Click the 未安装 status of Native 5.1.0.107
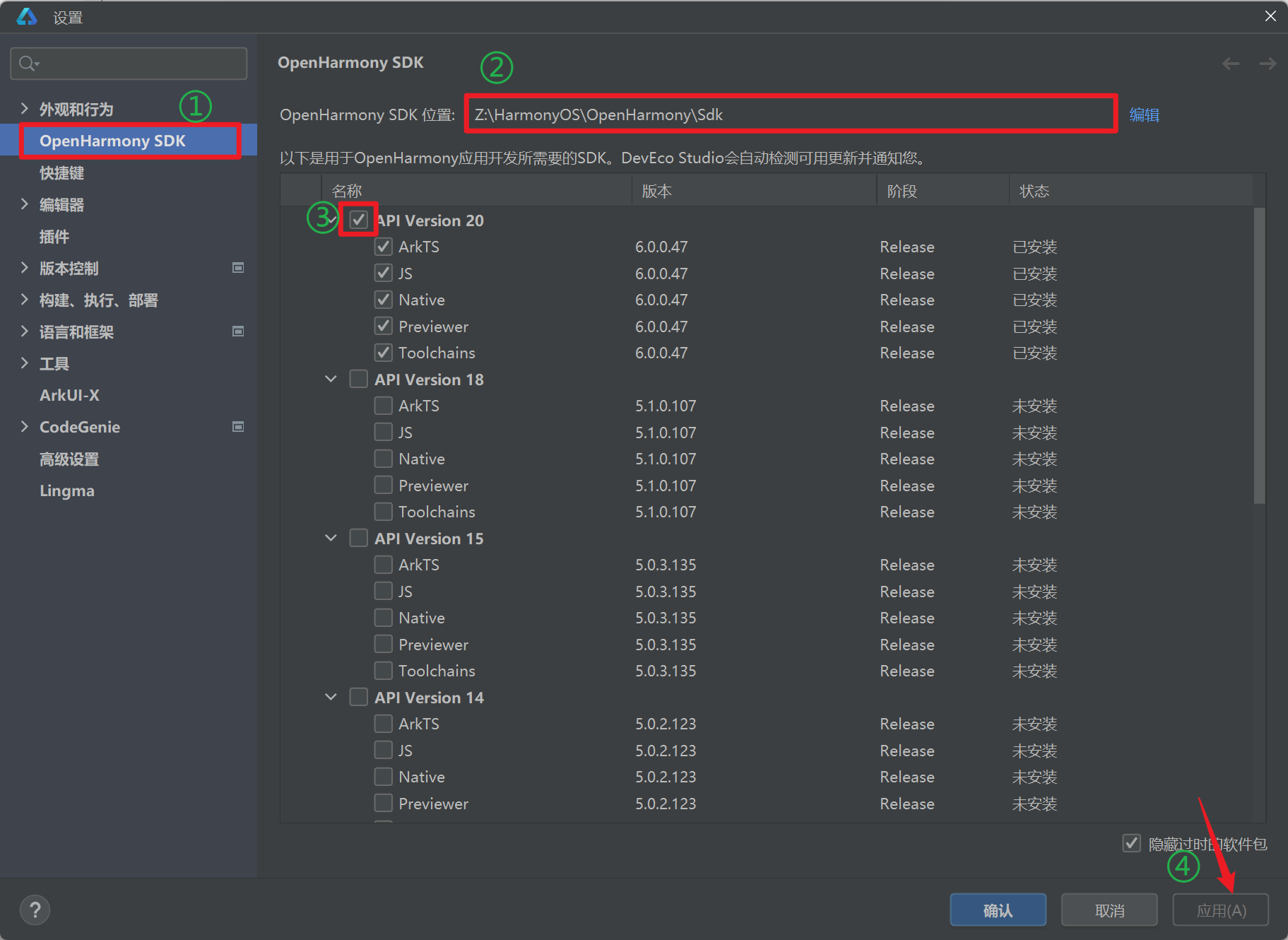 [1034, 459]
